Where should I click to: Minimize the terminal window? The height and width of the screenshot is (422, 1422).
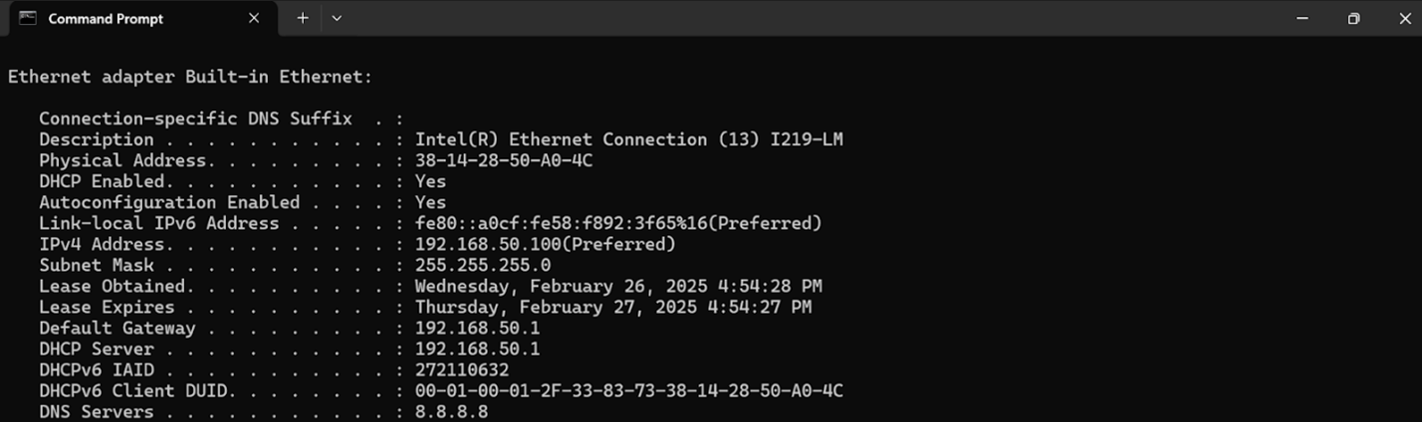pyautogui.click(x=1302, y=18)
